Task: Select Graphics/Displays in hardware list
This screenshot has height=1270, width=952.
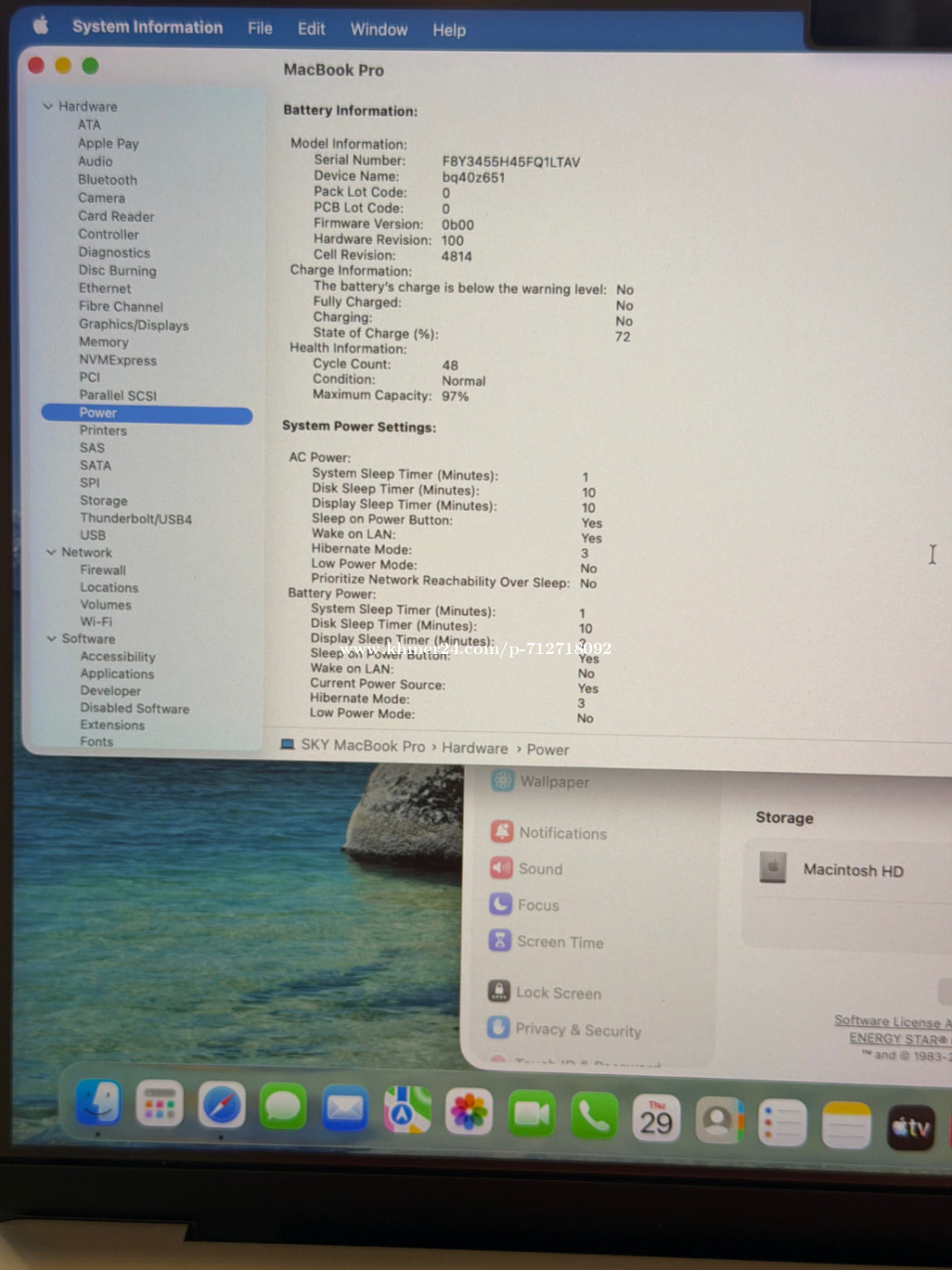Action: (133, 325)
